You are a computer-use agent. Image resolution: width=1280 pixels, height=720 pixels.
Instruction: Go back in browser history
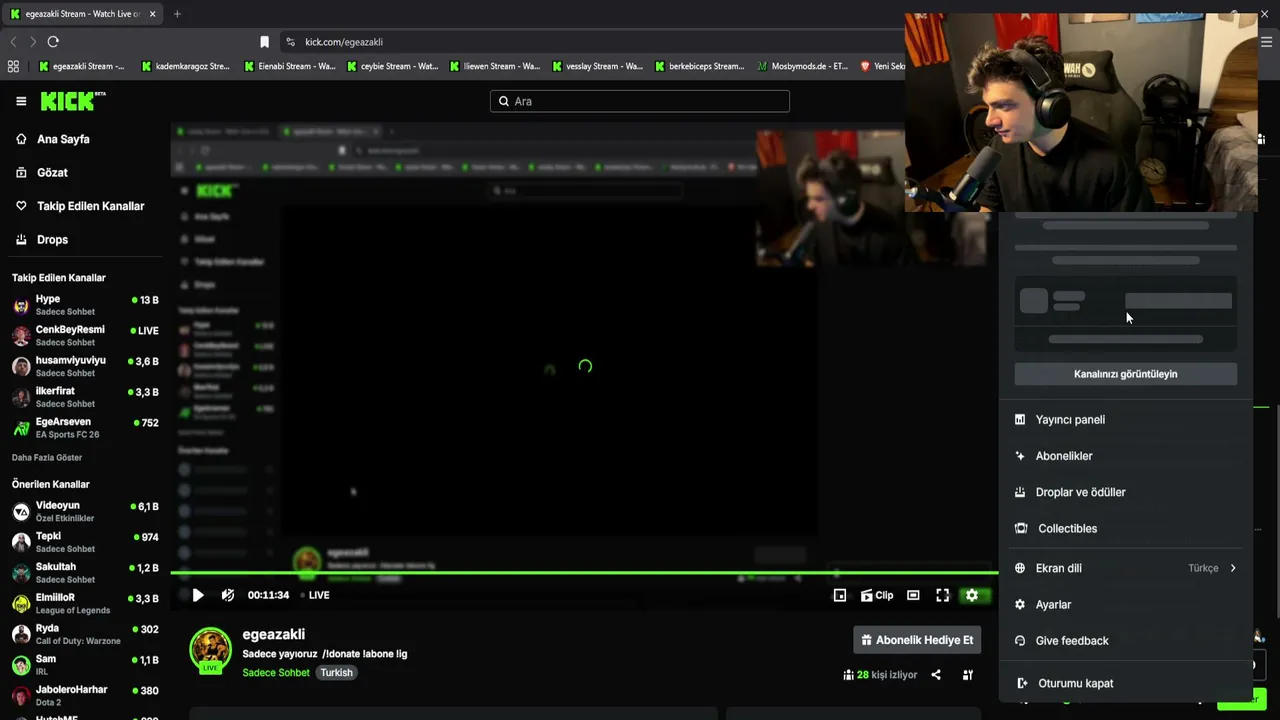click(x=13, y=42)
